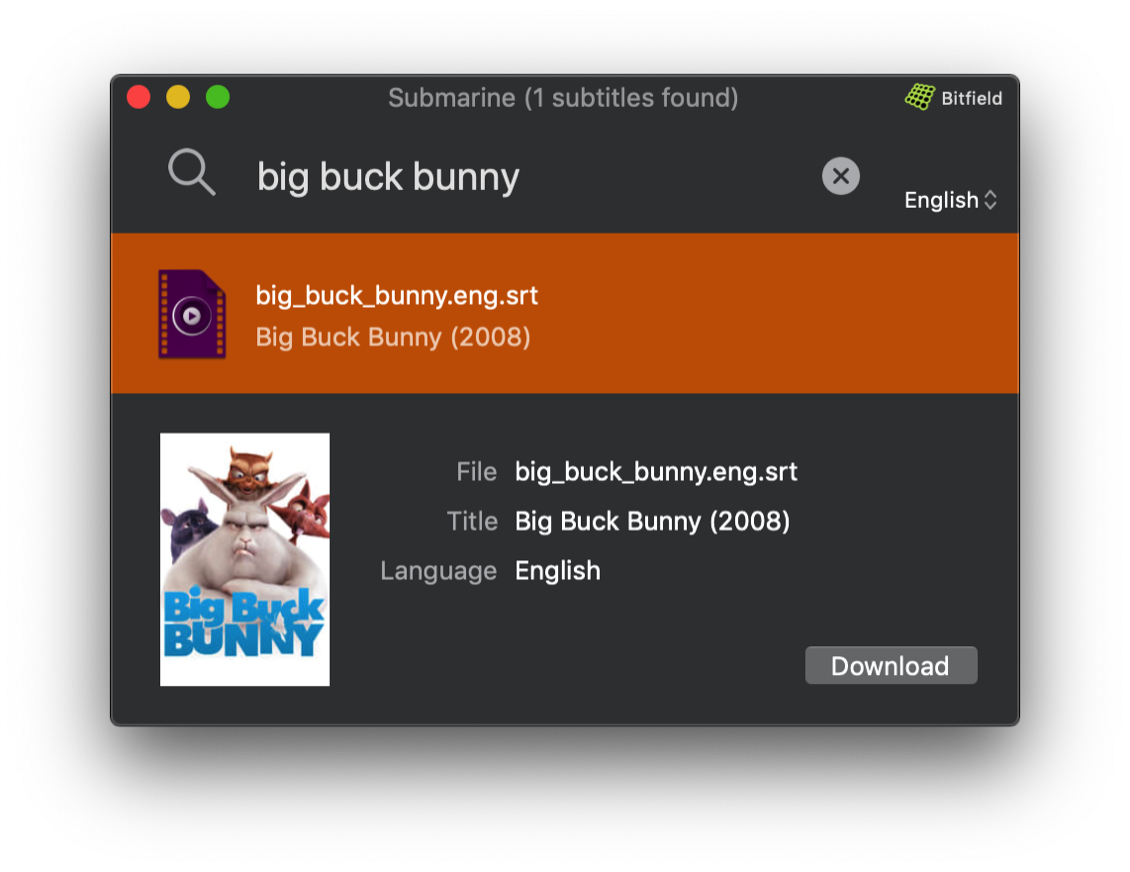Click the magnifying glass search icon
Viewport: 1130px width, 872px height.
(x=192, y=172)
